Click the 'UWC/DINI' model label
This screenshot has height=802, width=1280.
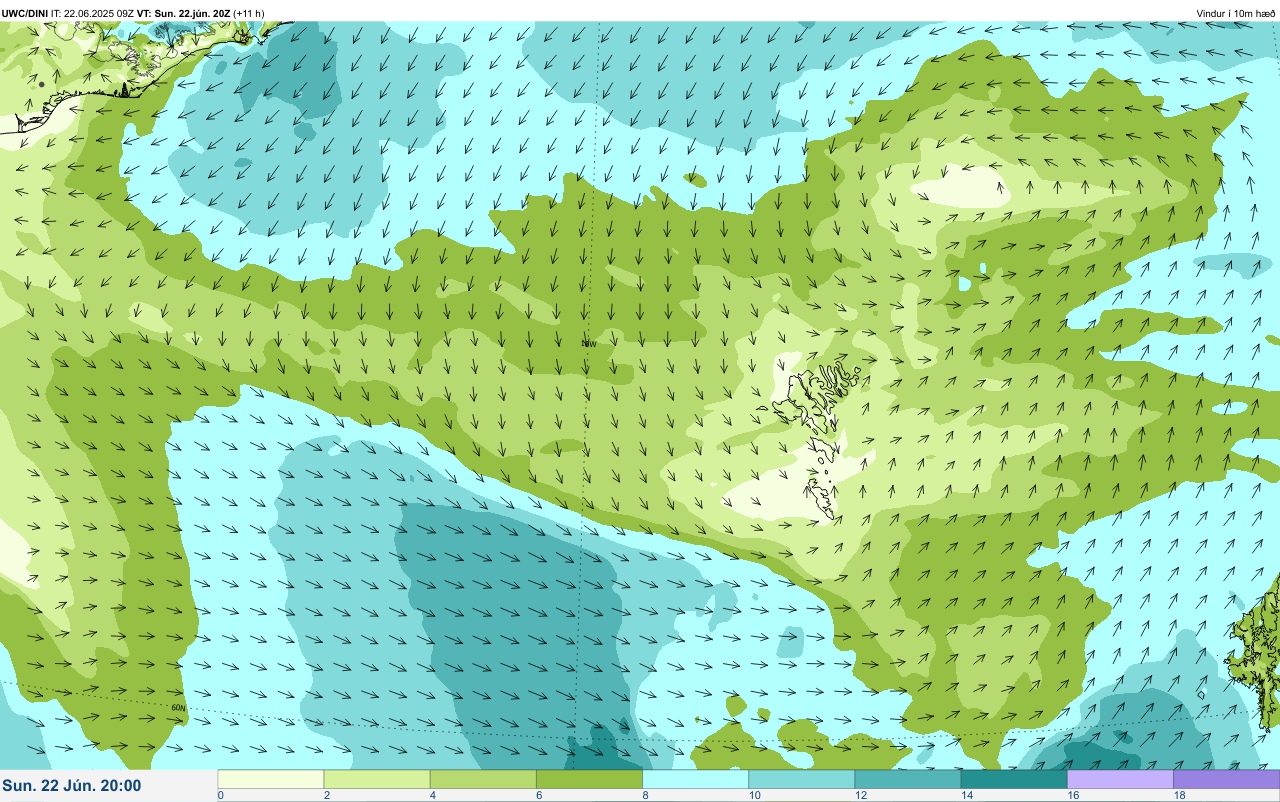[x=25, y=14]
